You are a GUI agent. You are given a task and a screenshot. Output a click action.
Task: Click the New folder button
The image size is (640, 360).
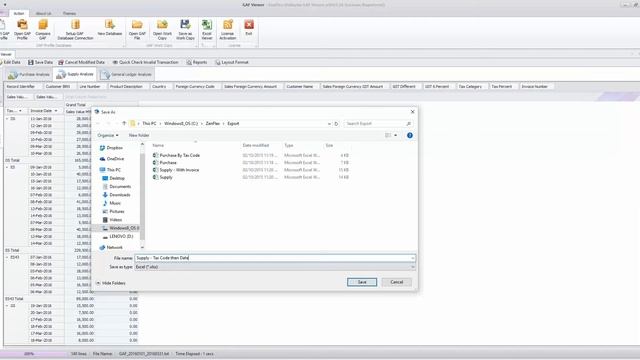click(139, 136)
